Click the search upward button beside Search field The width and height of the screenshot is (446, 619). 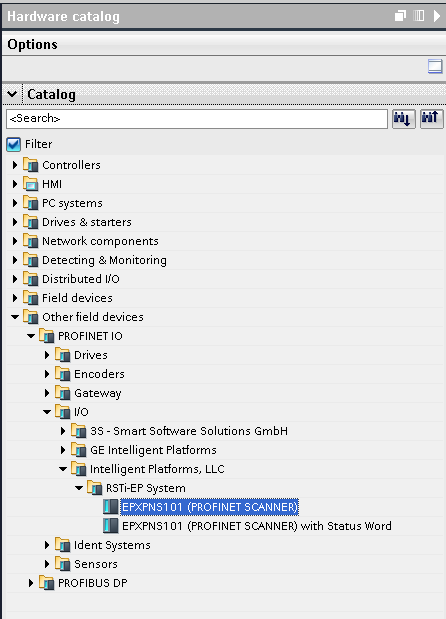[x=431, y=118]
